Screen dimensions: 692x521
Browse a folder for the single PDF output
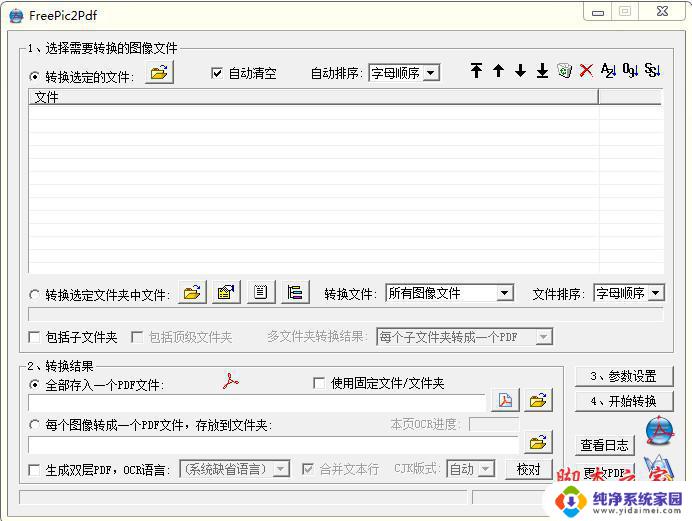point(538,400)
